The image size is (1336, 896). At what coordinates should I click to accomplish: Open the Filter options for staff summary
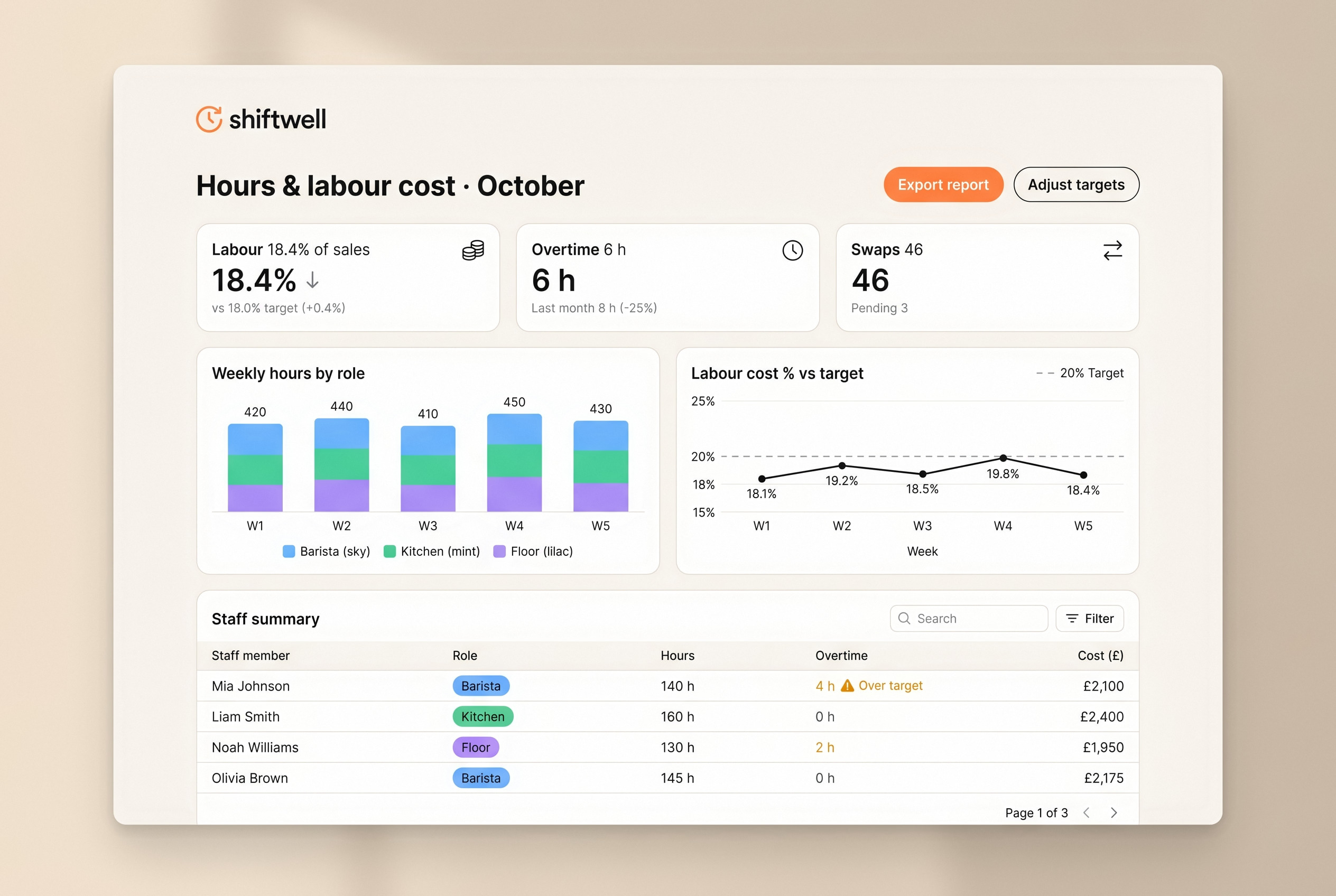[x=1089, y=618]
